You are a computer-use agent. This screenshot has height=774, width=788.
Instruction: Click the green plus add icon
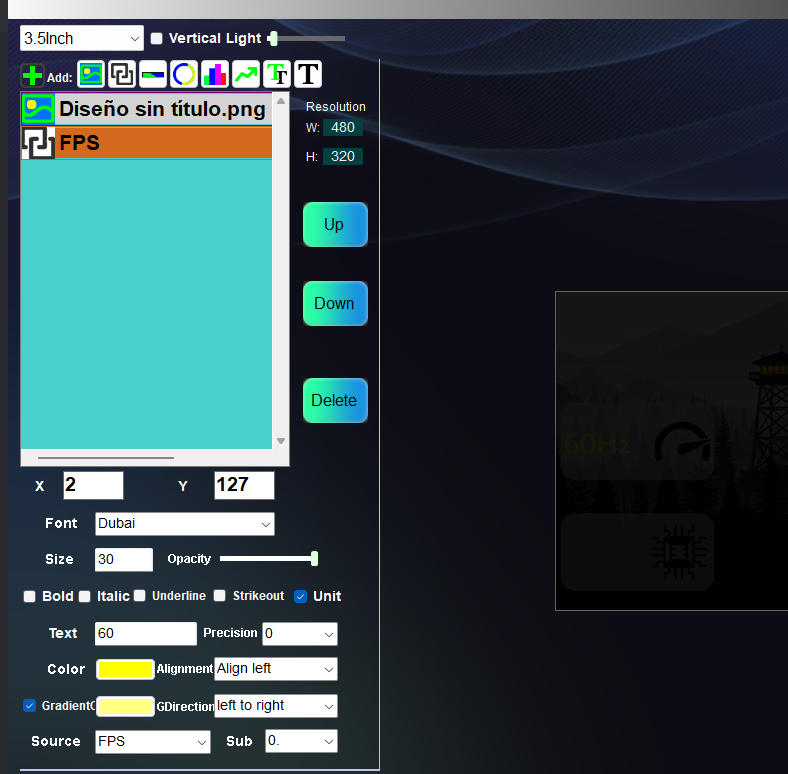point(33,75)
